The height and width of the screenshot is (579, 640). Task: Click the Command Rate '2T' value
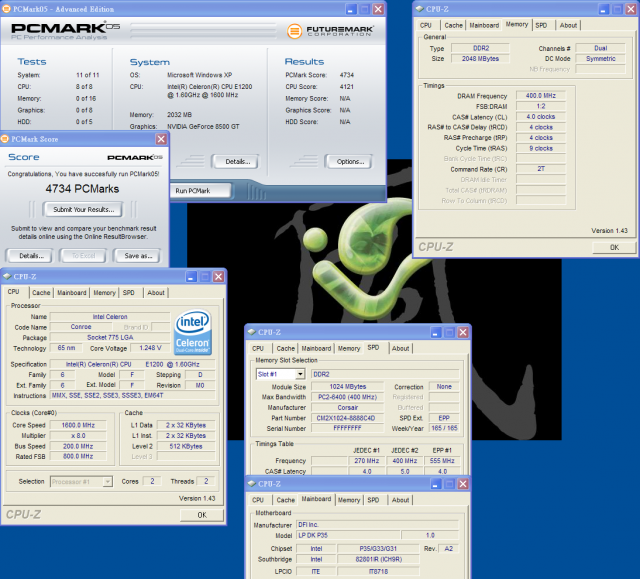point(541,169)
